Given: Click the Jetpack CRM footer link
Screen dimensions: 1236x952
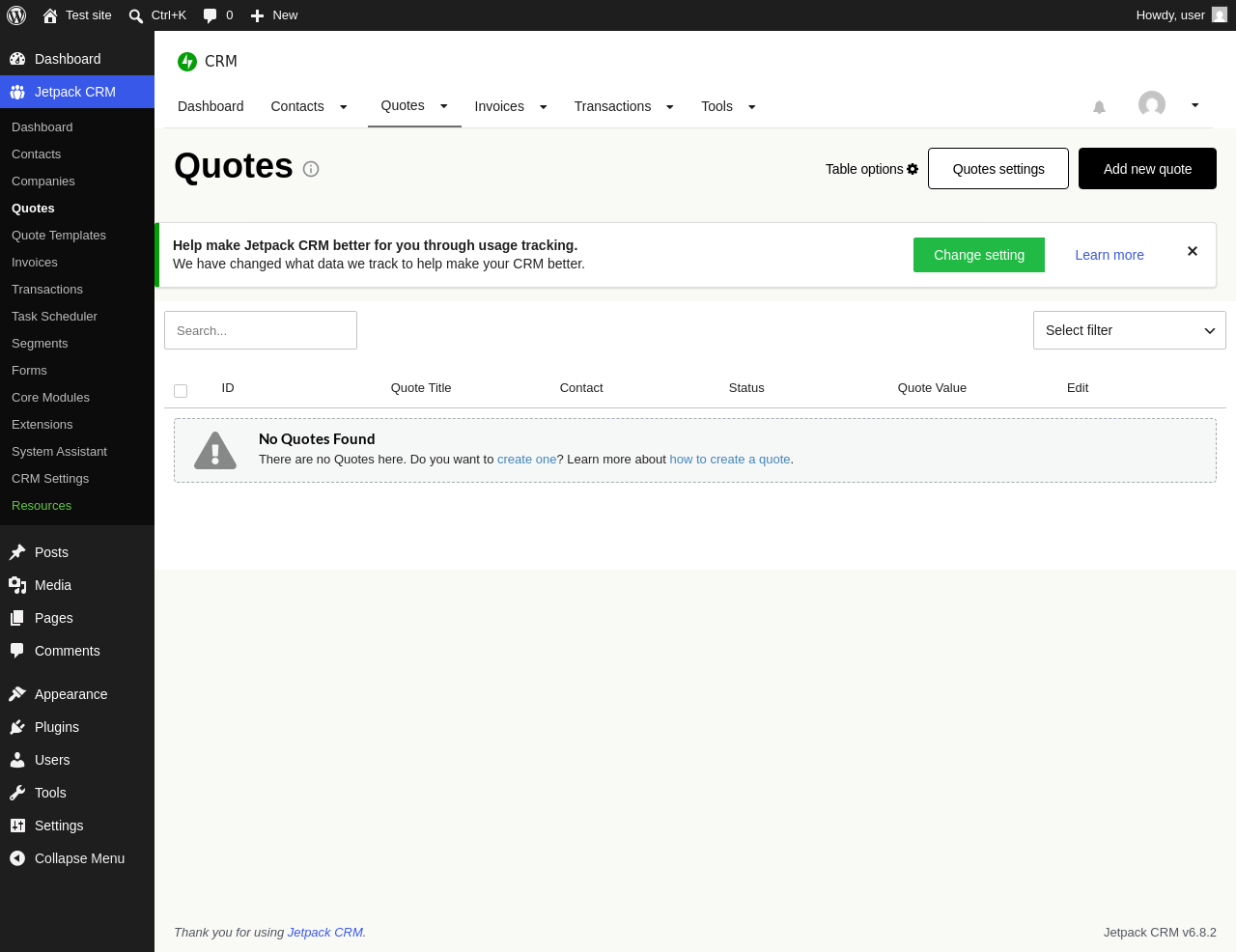Looking at the screenshot, I should (x=325, y=933).
